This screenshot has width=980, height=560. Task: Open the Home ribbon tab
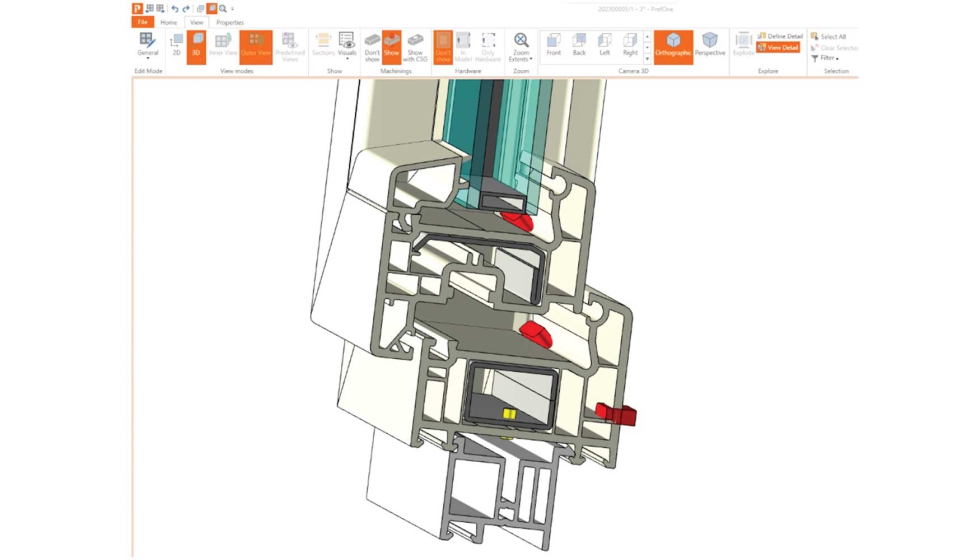click(x=169, y=22)
